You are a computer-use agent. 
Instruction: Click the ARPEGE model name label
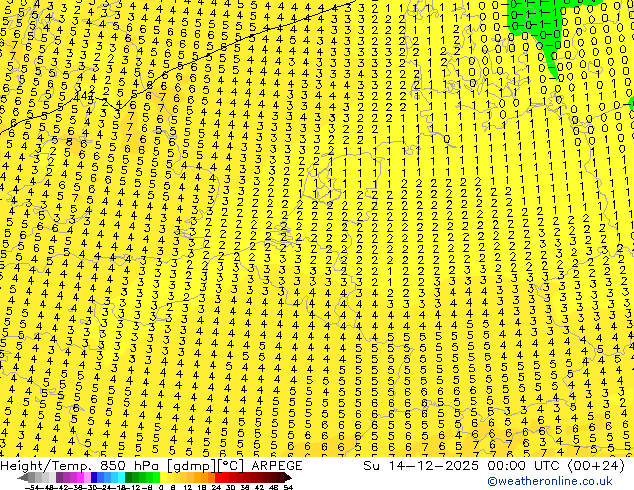277,466
